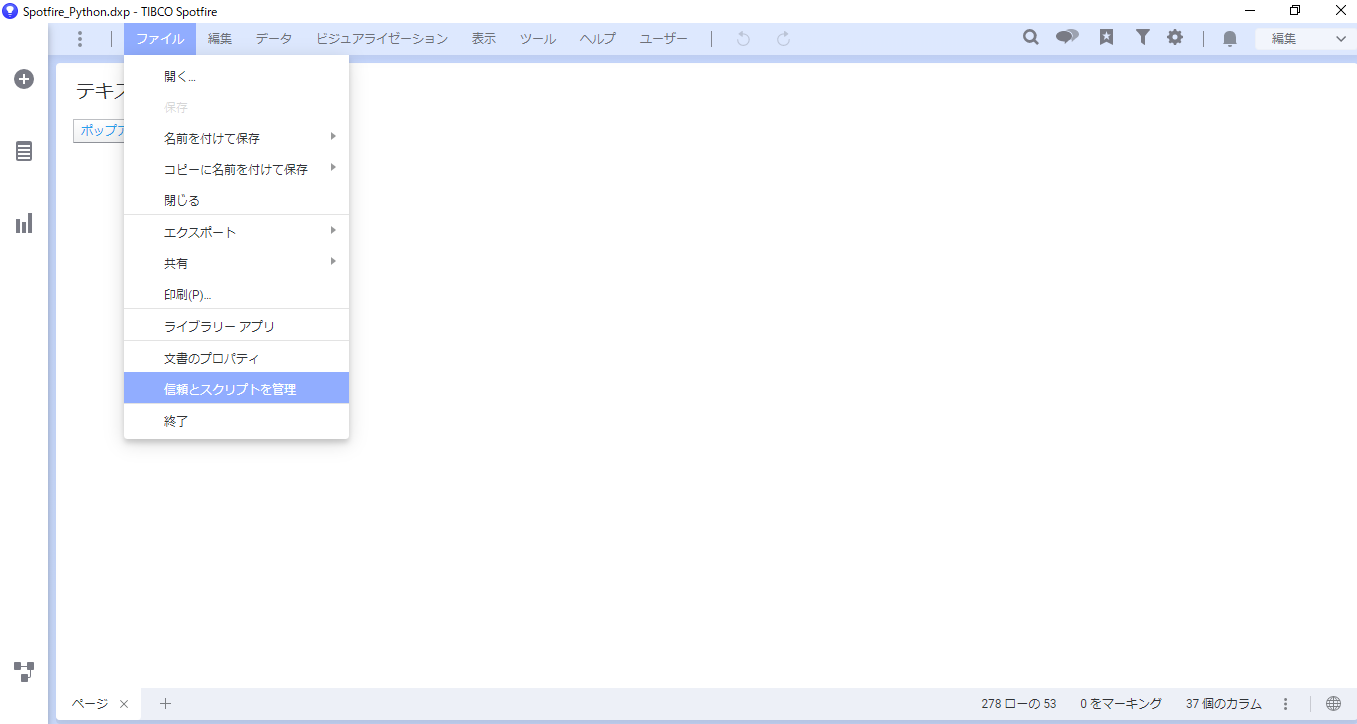Image resolution: width=1357 pixels, height=724 pixels.
Task: Click the Redo arrow icon
Action: click(784, 39)
